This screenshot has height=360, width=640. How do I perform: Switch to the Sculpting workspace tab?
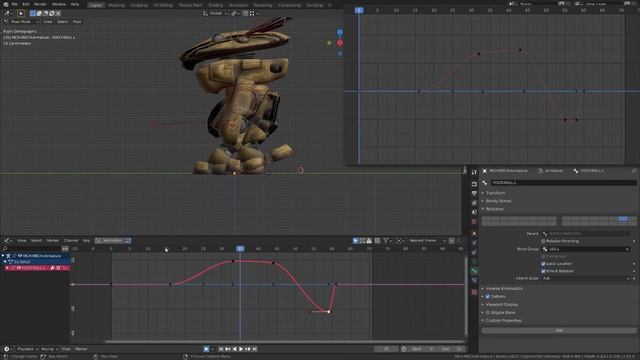139,5
